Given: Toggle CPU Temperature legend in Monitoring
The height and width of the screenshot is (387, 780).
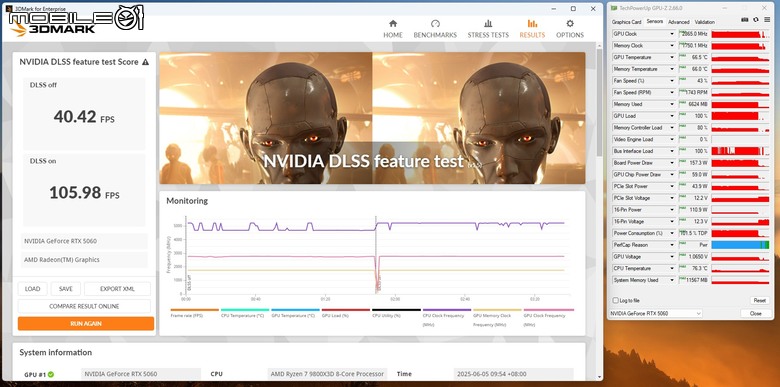Looking at the screenshot, I should point(245,313).
